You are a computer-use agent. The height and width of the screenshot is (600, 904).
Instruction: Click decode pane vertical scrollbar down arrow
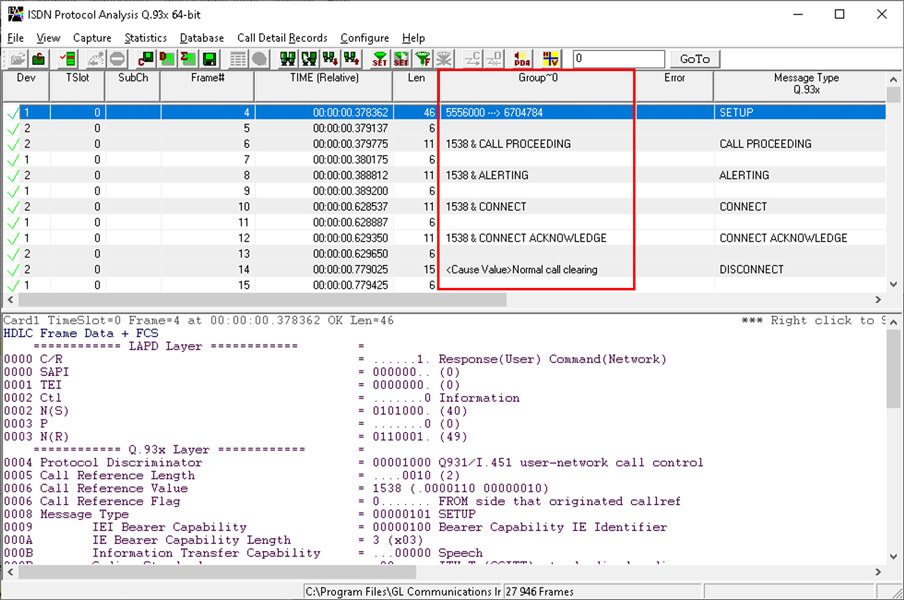pos(893,557)
